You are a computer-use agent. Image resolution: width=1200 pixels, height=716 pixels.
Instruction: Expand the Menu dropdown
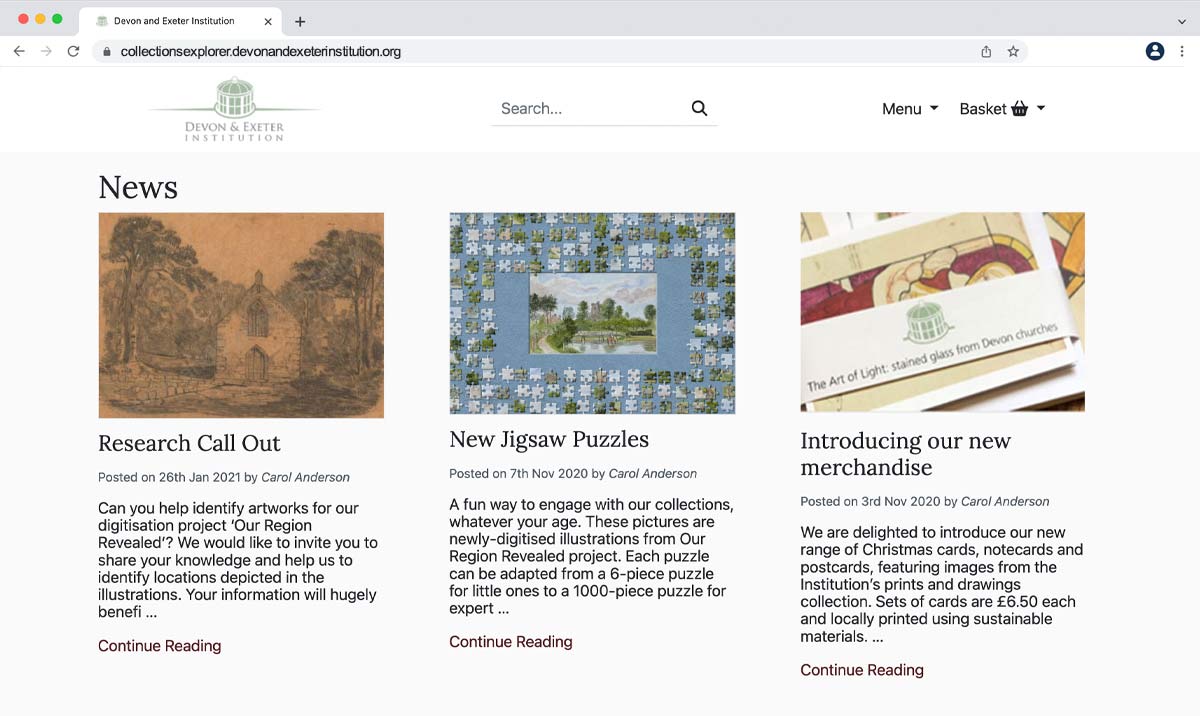click(x=909, y=109)
